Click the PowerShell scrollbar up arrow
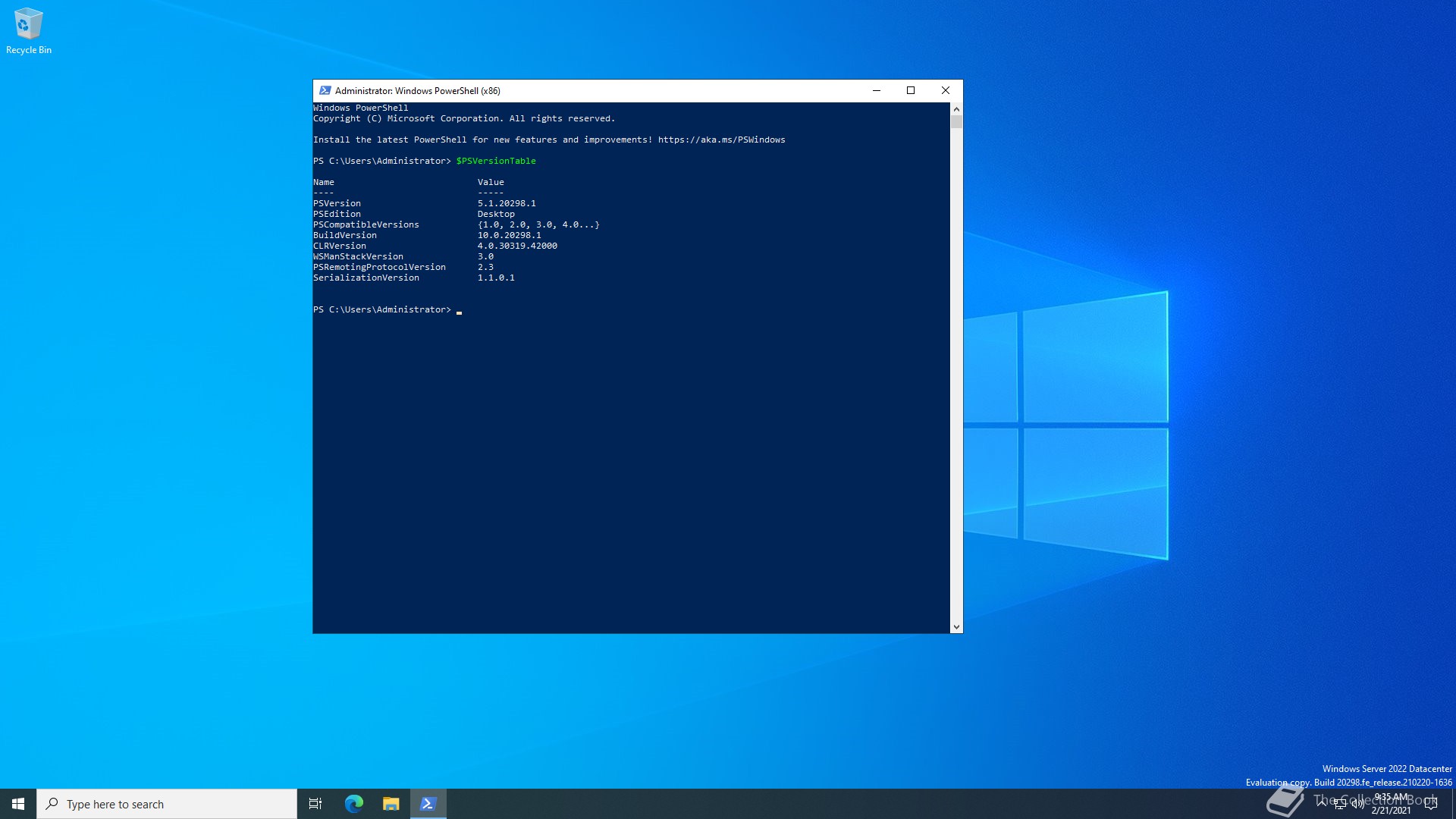This screenshot has width=1456, height=819. tap(956, 109)
